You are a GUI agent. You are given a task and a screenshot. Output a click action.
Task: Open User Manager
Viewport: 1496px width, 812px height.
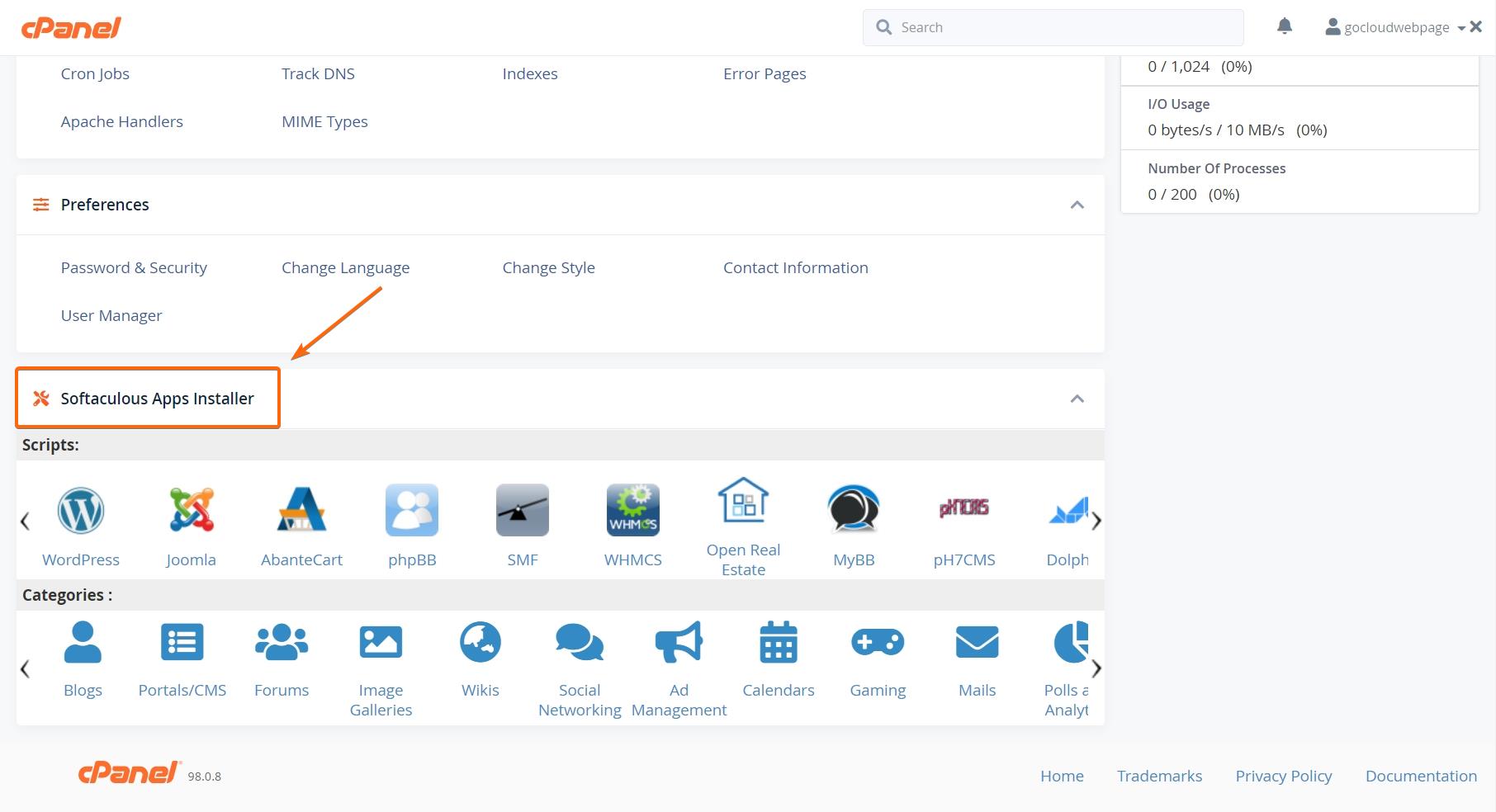click(x=111, y=315)
